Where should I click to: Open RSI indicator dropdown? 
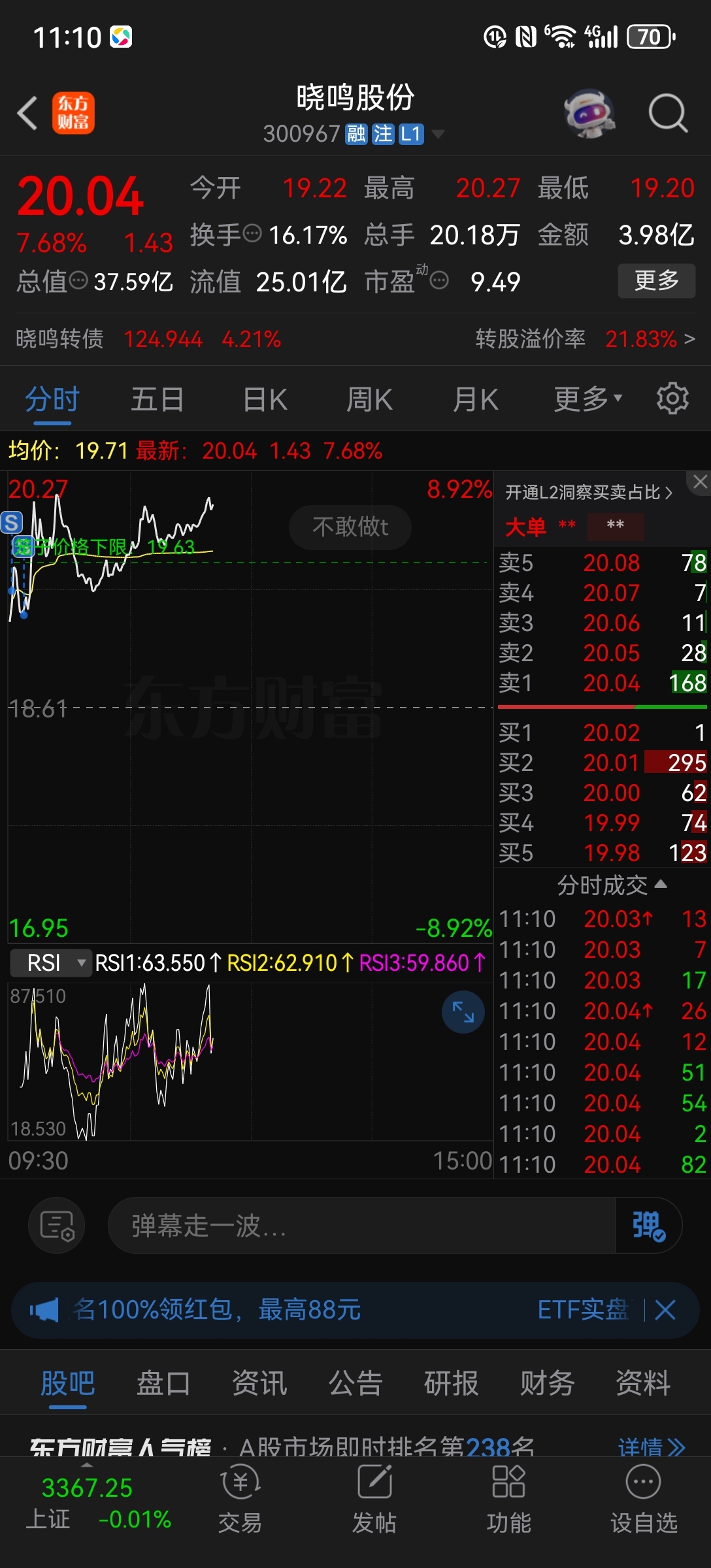point(51,962)
